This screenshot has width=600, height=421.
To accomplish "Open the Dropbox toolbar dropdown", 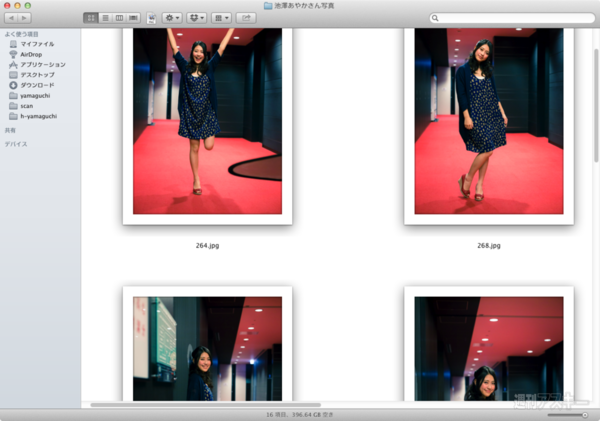I will (x=197, y=18).
